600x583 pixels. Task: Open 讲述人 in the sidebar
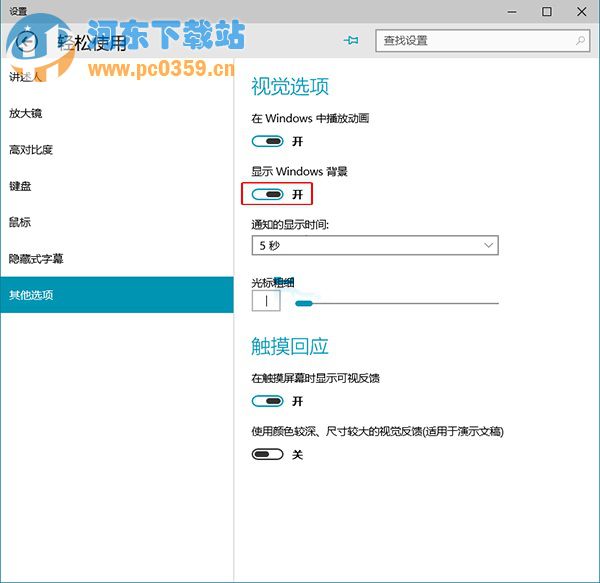(x=117, y=77)
